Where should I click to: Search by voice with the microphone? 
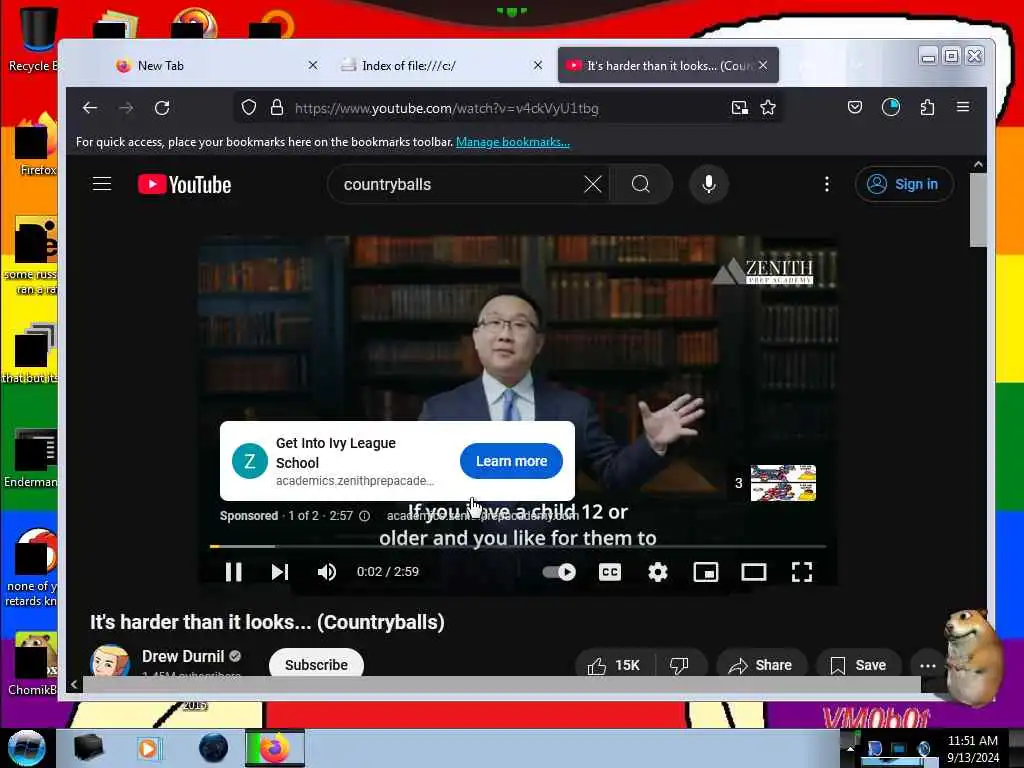[x=709, y=184]
